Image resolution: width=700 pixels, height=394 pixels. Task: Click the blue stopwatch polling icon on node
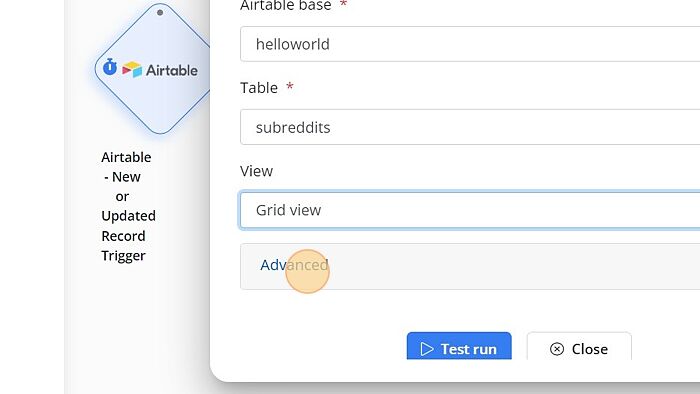click(x=110, y=67)
